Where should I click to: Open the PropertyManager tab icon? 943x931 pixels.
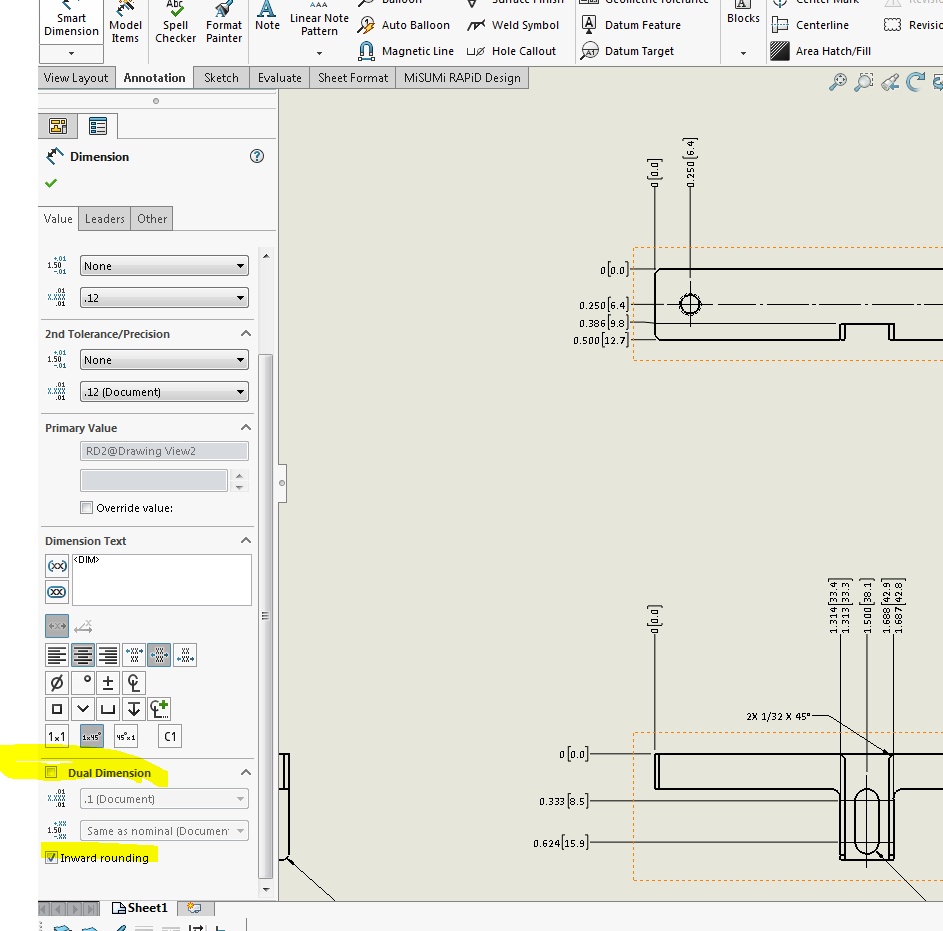click(97, 126)
